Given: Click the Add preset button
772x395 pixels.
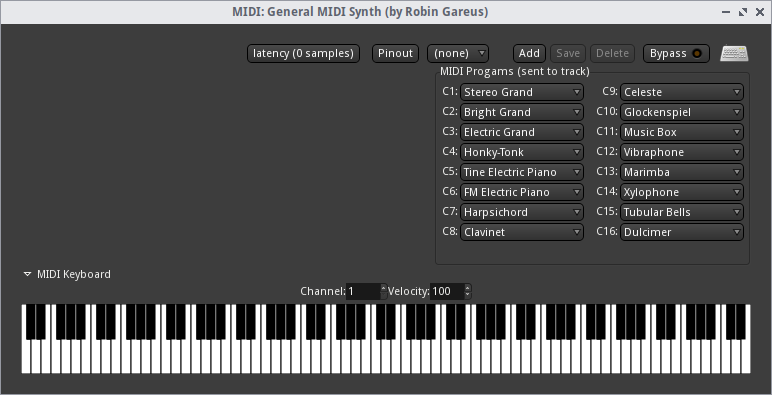Looking at the screenshot, I should click(529, 53).
